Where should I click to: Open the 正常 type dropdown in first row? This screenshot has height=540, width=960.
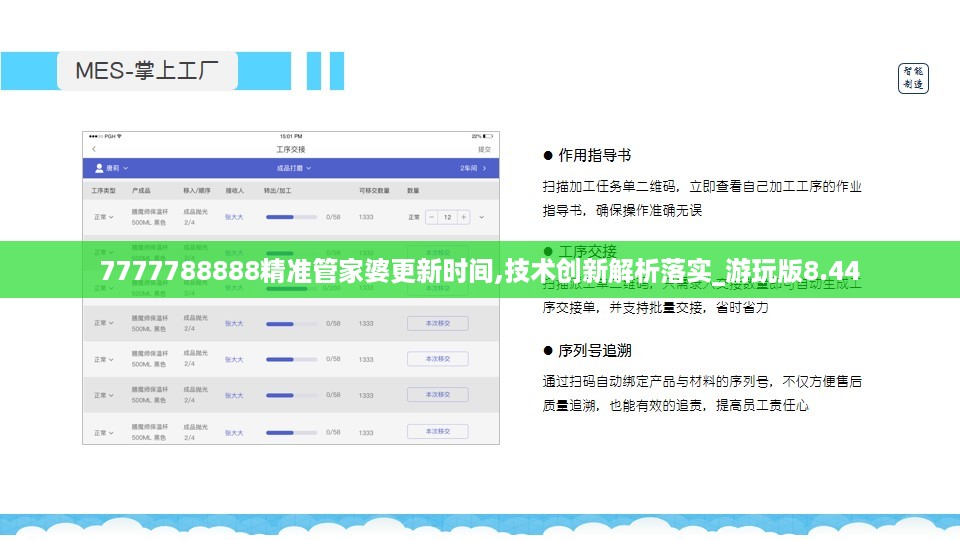tap(103, 217)
